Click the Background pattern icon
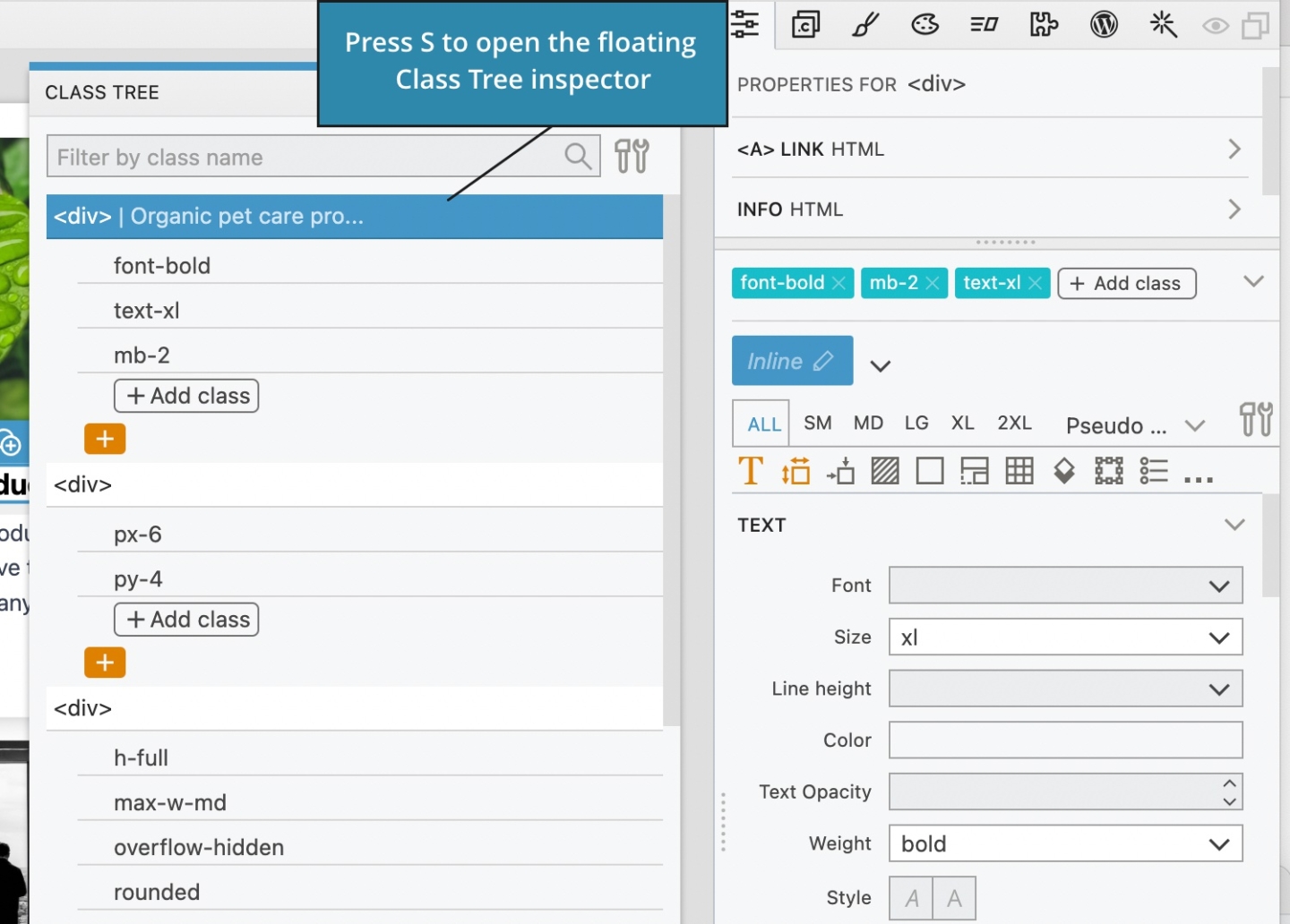Image resolution: width=1290 pixels, height=924 pixels. pos(885,470)
